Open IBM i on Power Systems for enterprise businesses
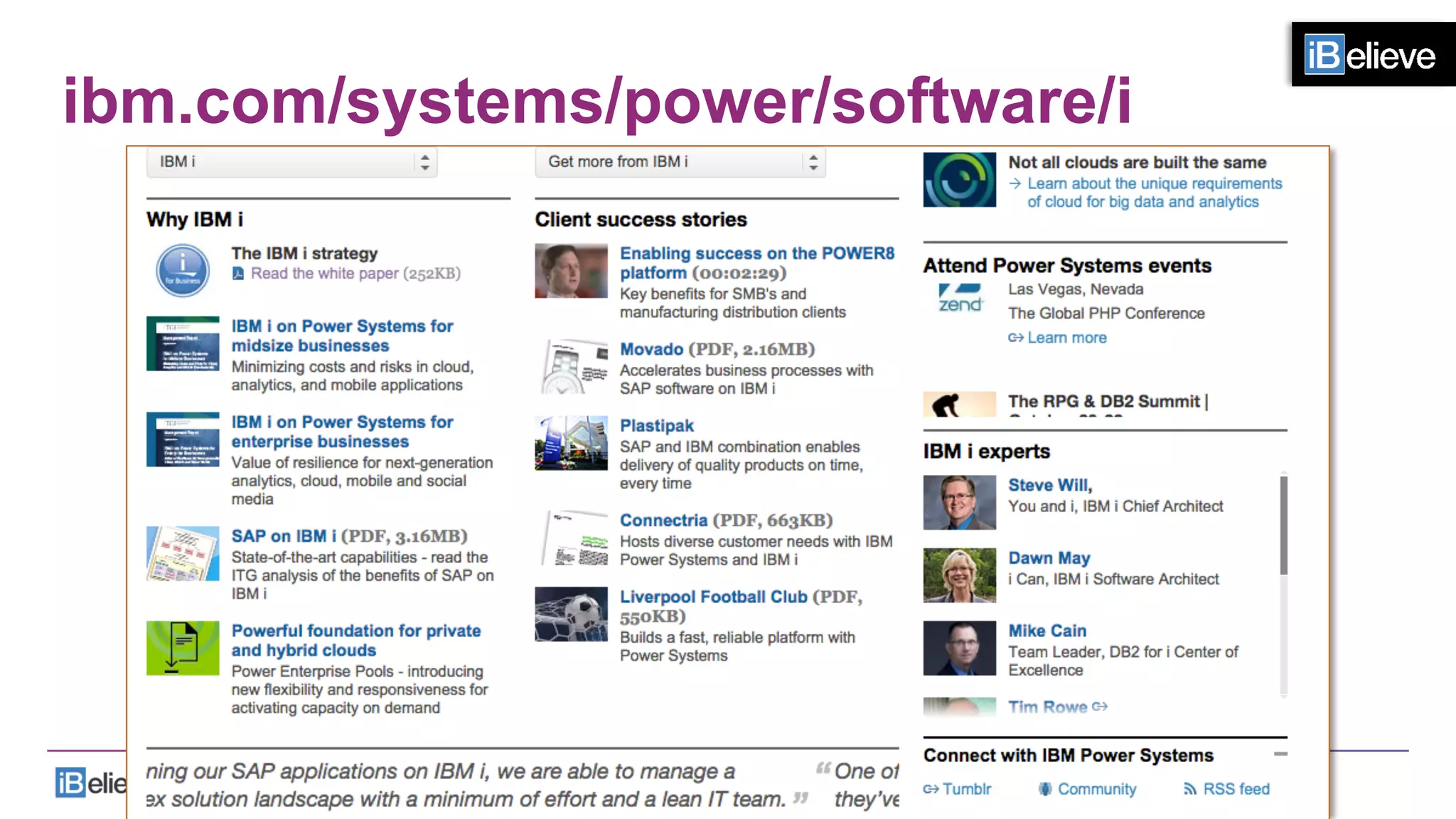 (342, 432)
